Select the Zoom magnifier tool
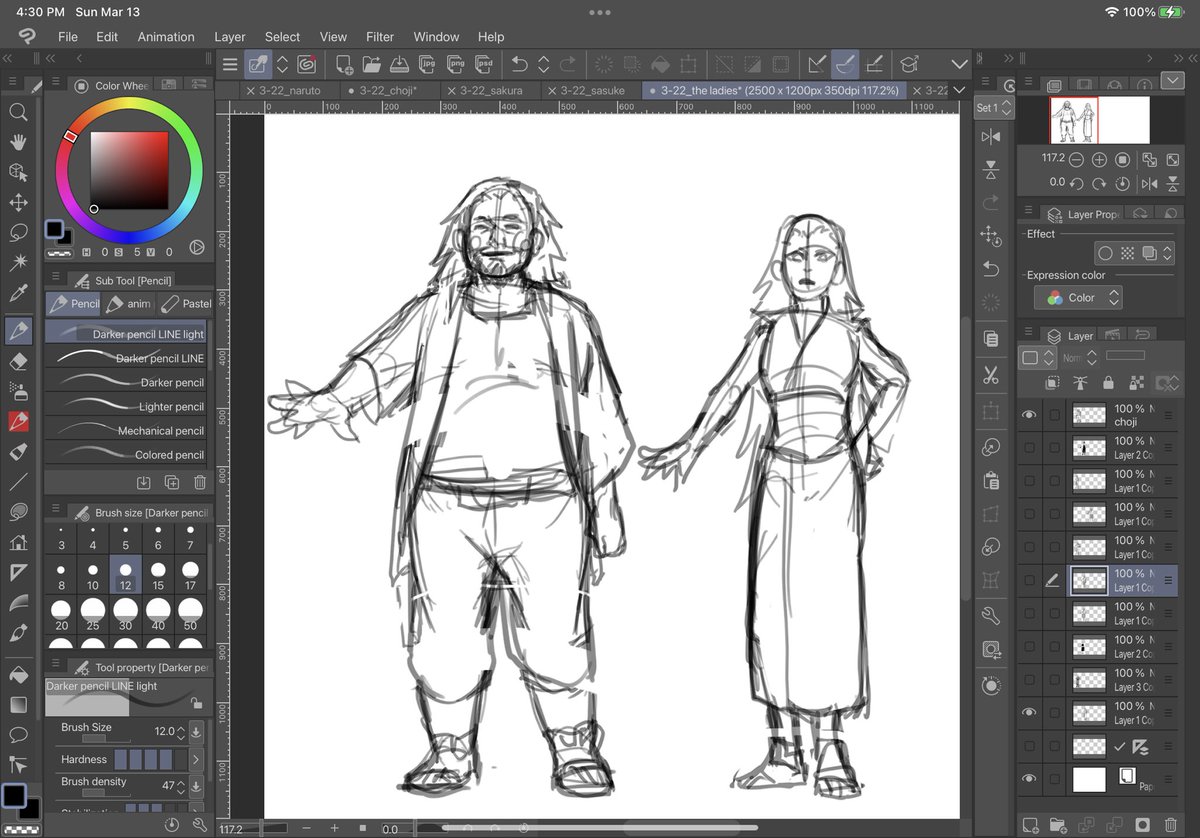This screenshot has width=1200, height=838. 18,112
